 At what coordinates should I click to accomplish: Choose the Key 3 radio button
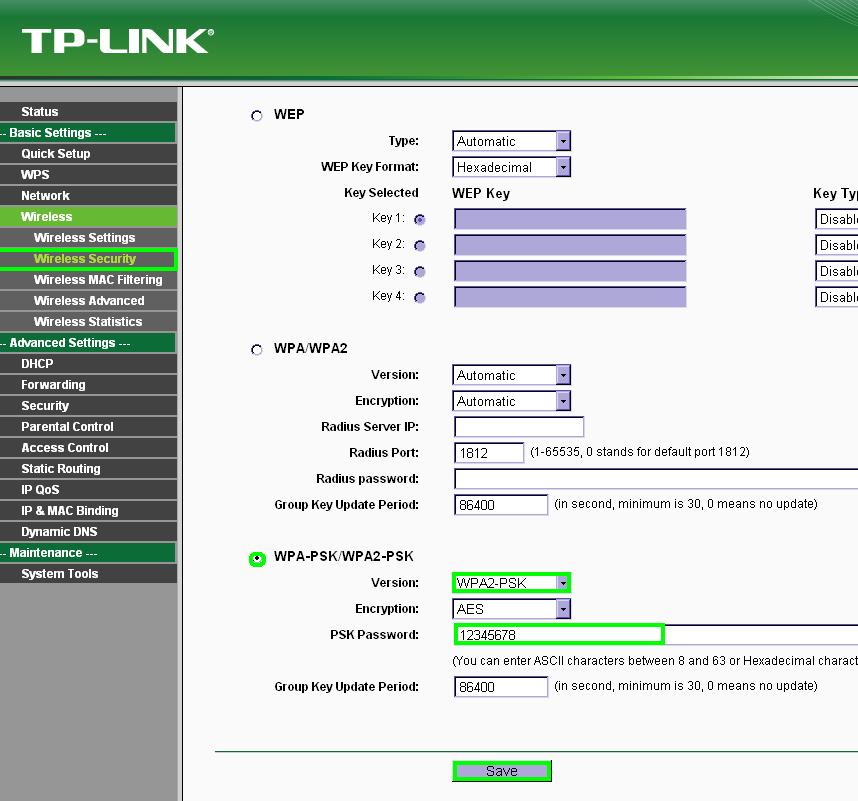coord(419,271)
